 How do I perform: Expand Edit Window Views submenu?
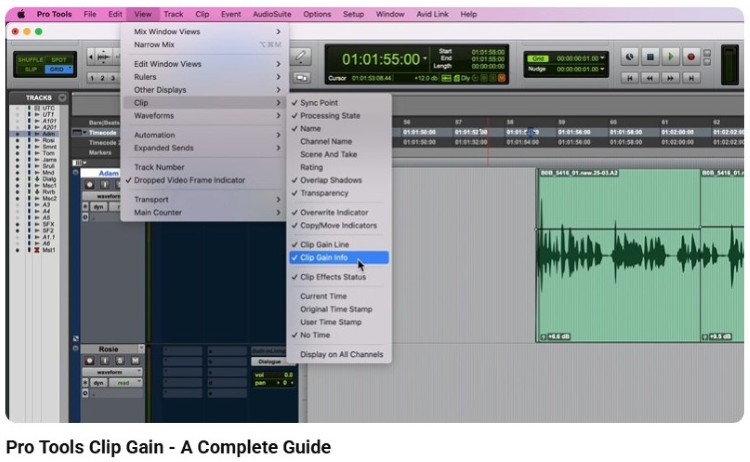pos(204,64)
